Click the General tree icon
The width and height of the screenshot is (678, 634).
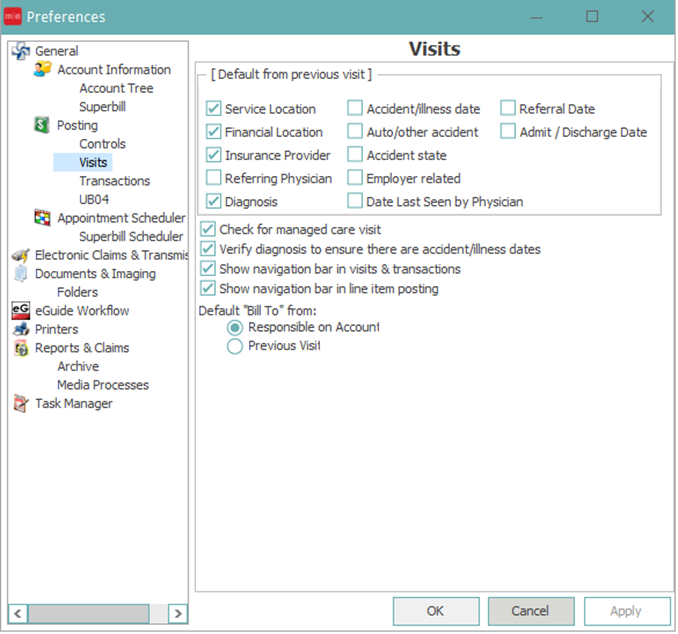(x=21, y=51)
